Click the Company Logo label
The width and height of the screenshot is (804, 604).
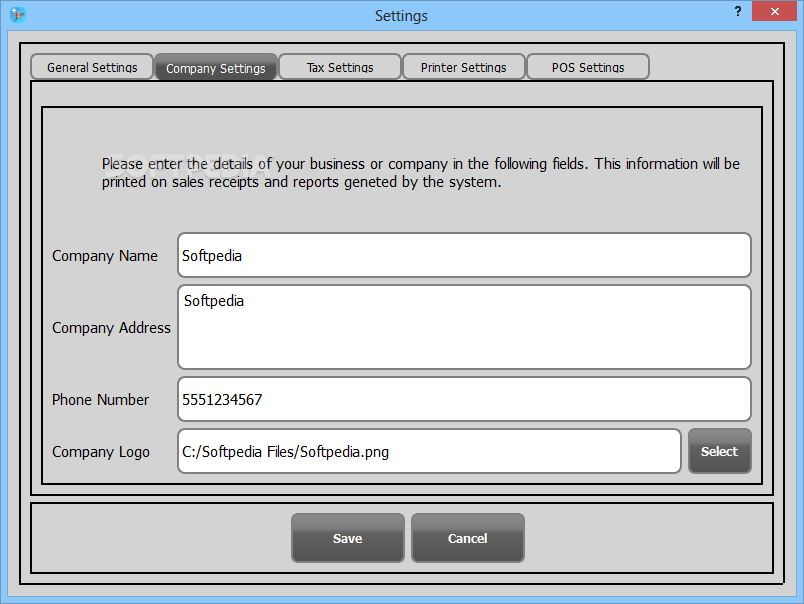click(101, 452)
